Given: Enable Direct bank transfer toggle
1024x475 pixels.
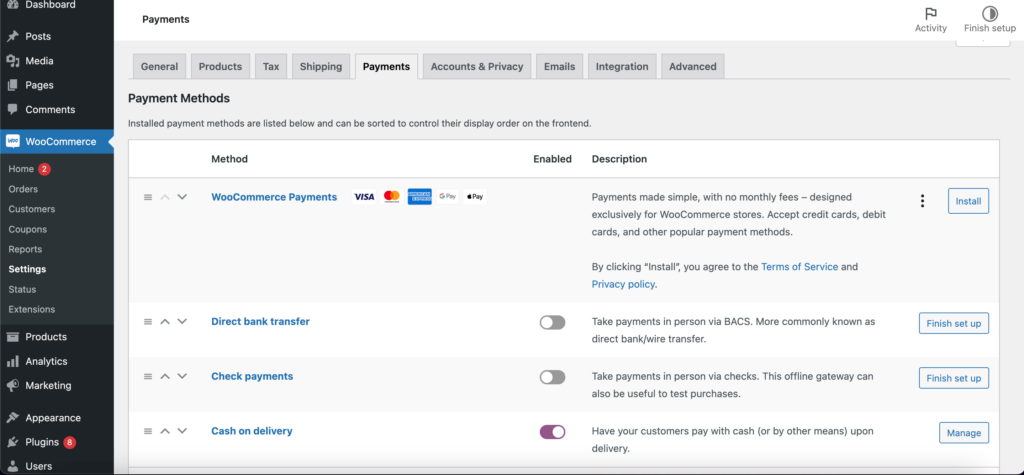Looking at the screenshot, I should pyautogui.click(x=552, y=323).
